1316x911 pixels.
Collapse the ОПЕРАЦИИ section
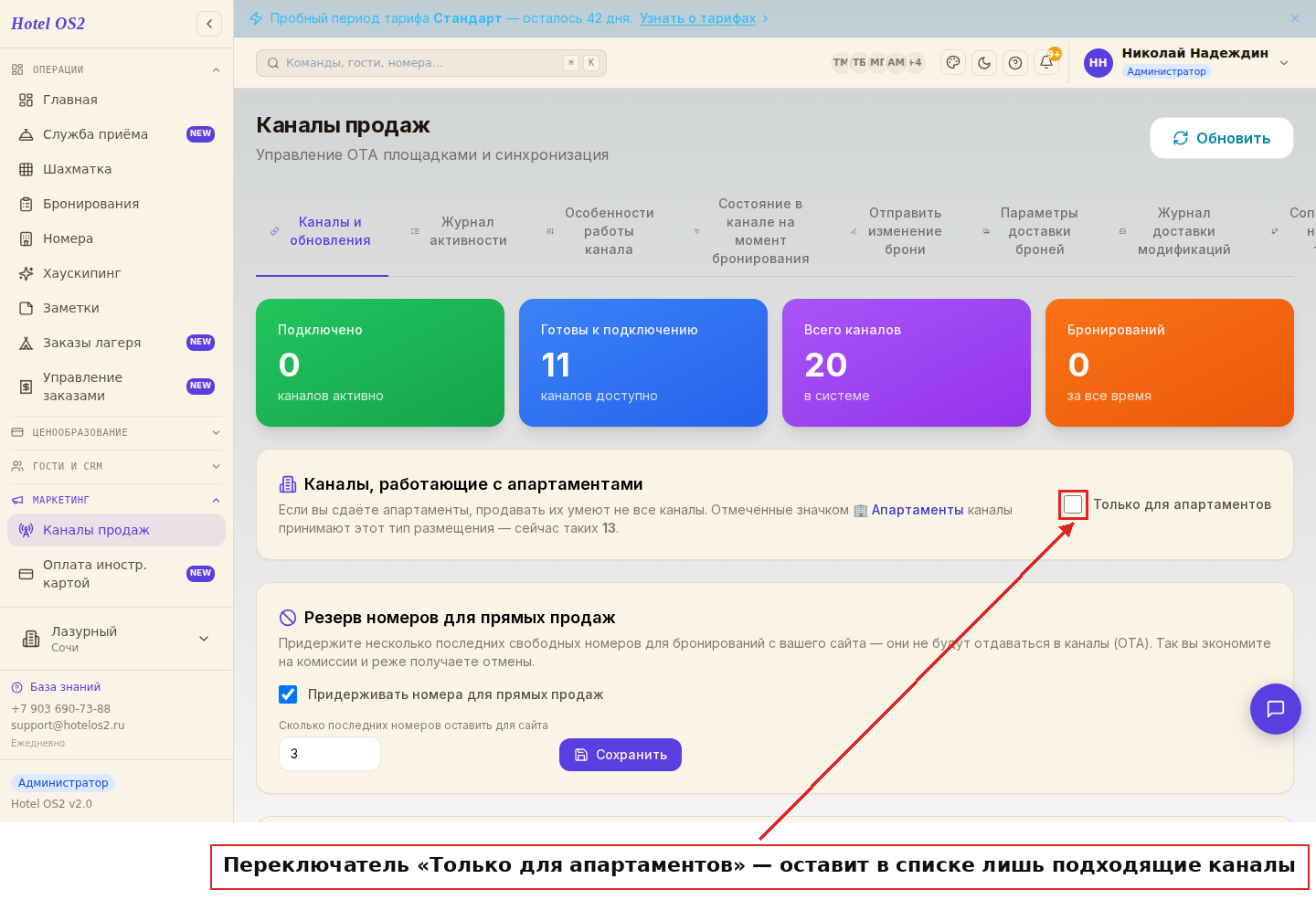tap(116, 69)
